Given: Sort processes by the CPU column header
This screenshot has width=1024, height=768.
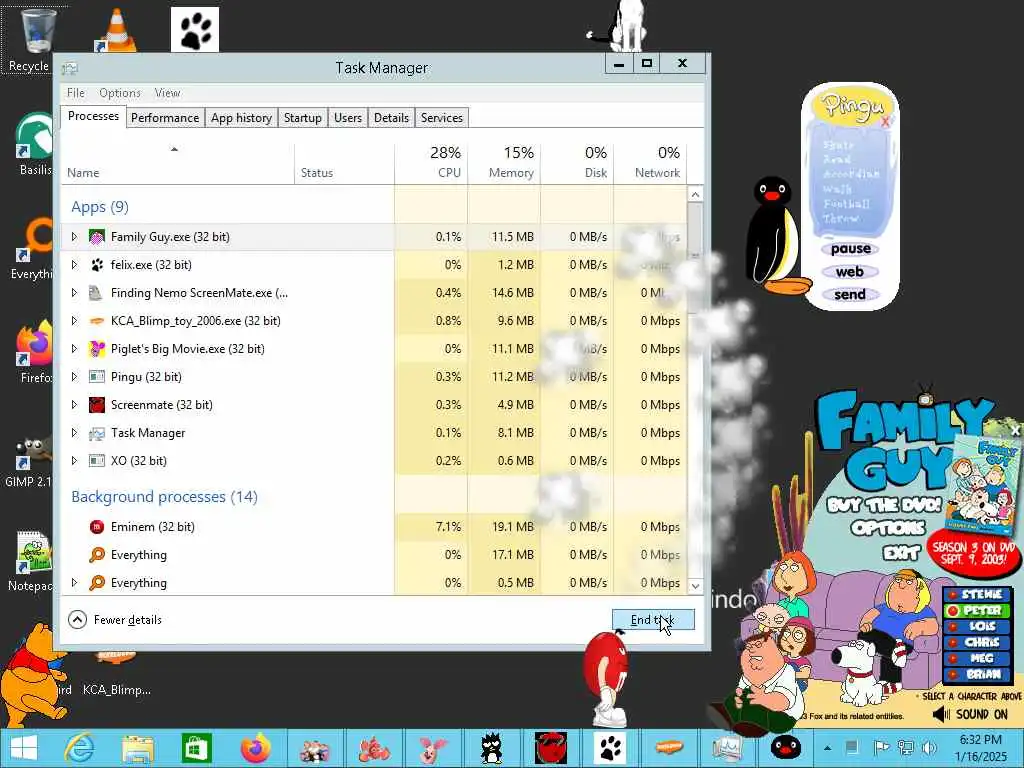Looking at the screenshot, I should (x=431, y=162).
